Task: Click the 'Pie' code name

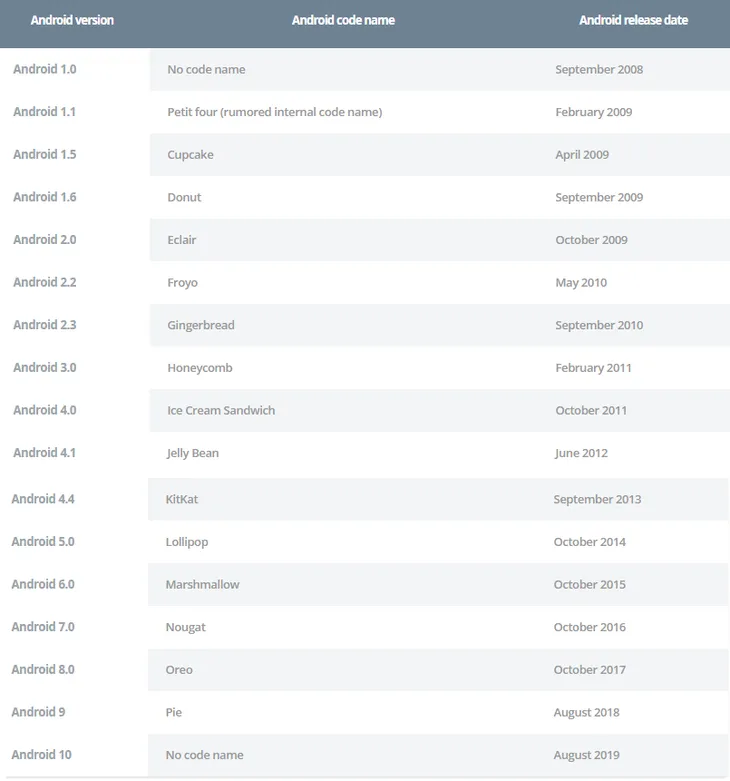Action: click(174, 712)
